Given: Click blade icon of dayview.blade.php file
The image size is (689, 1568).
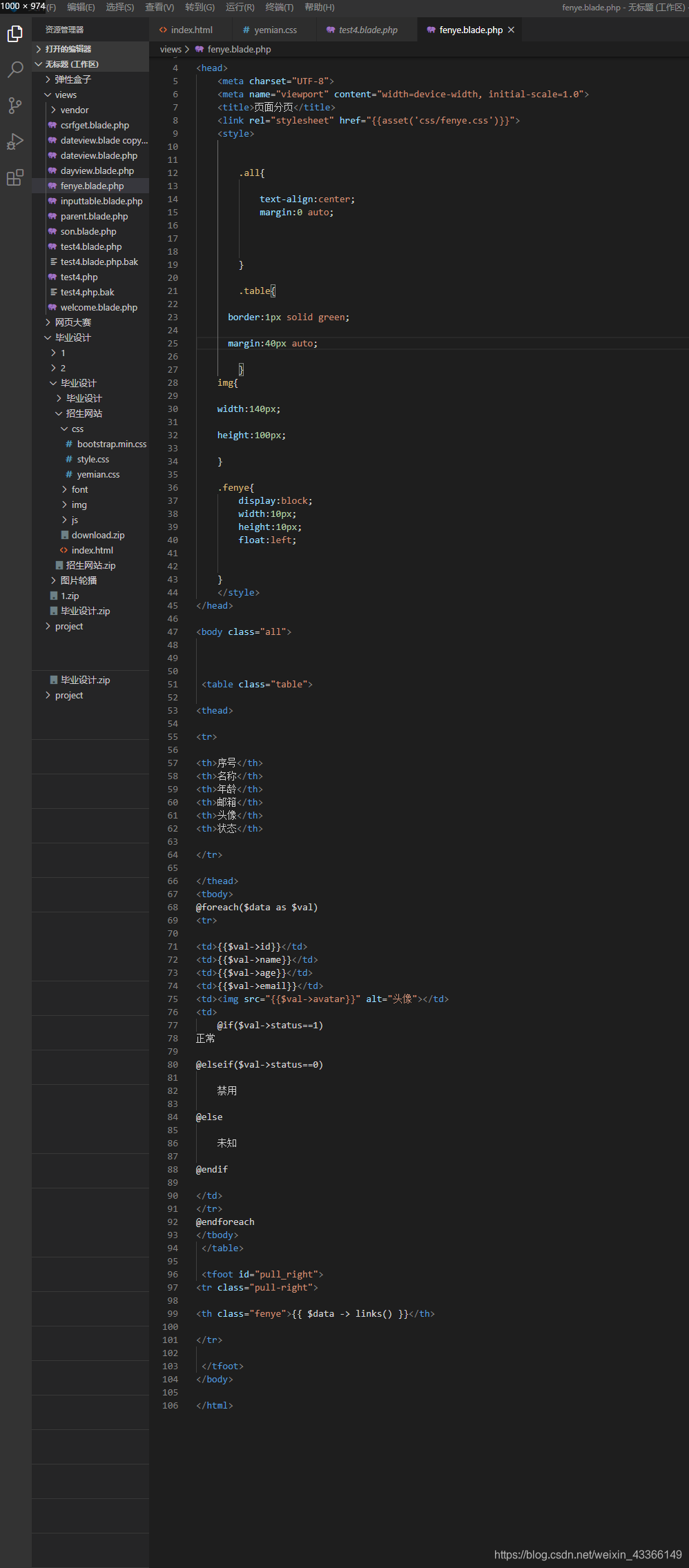Looking at the screenshot, I should click(x=52, y=170).
